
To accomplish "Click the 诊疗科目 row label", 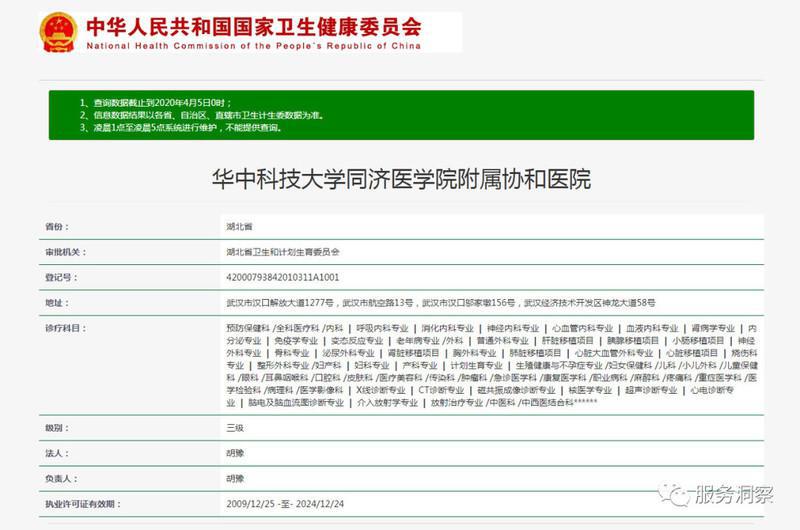I will 61,327.
